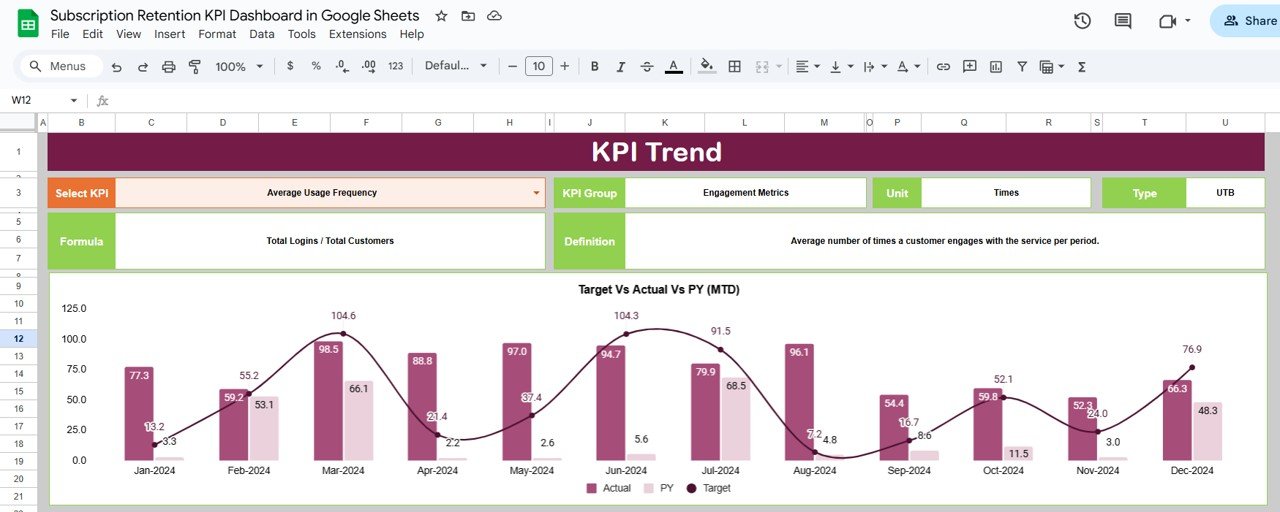Viewport: 1280px width, 512px height.
Task: Open the Name box dropdown arrow
Action: coord(73,101)
